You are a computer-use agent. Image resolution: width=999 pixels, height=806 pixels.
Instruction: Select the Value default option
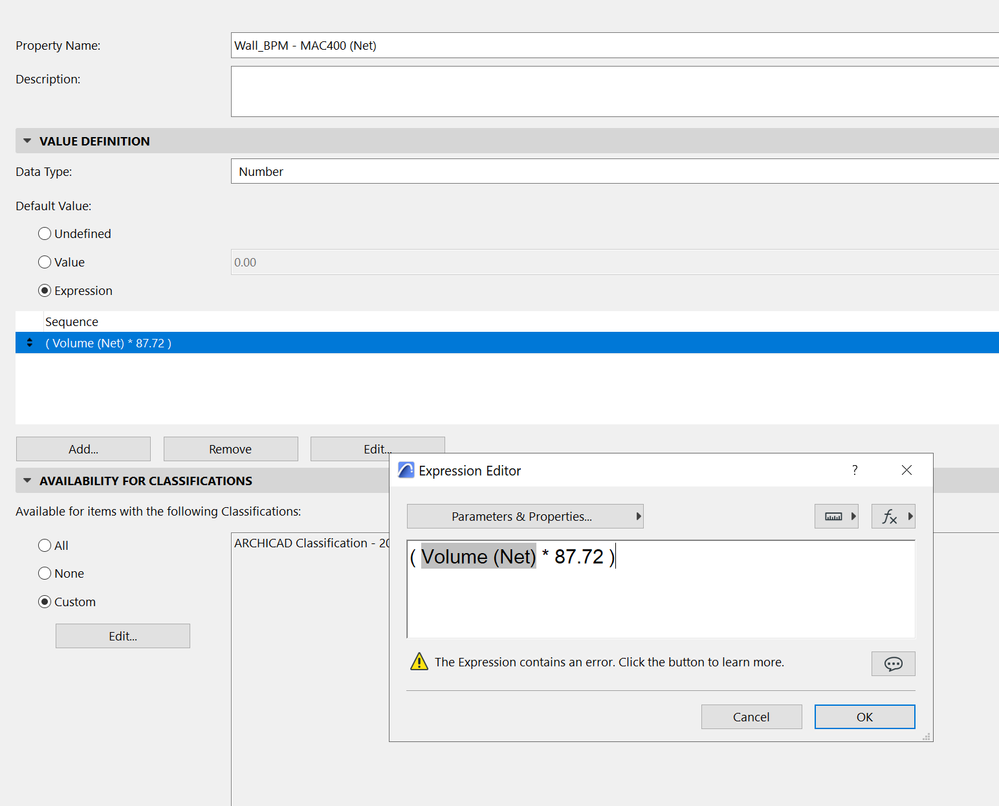[x=45, y=262]
